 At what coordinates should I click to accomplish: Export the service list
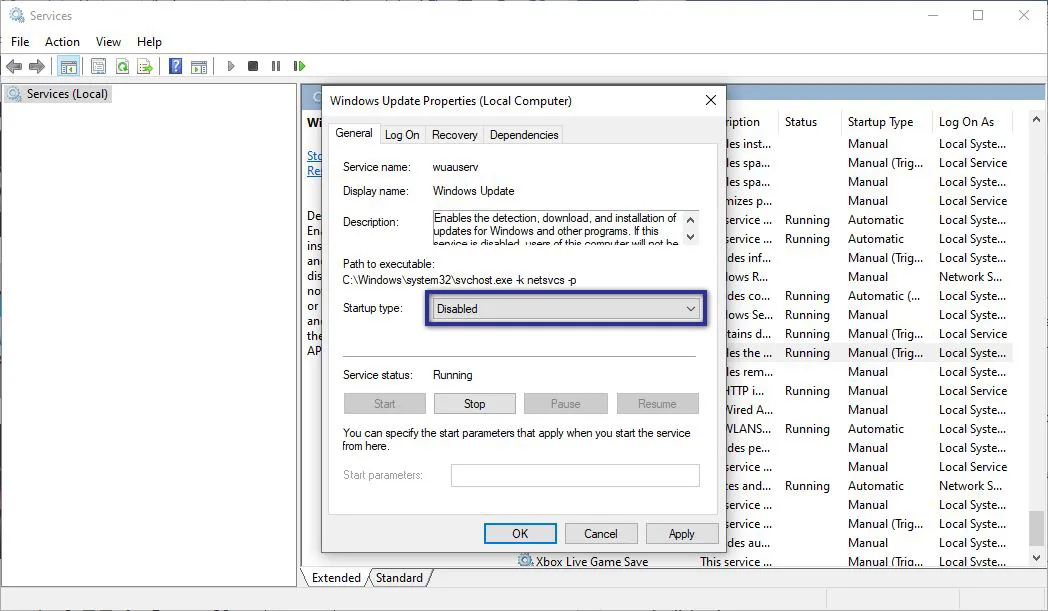coord(145,66)
